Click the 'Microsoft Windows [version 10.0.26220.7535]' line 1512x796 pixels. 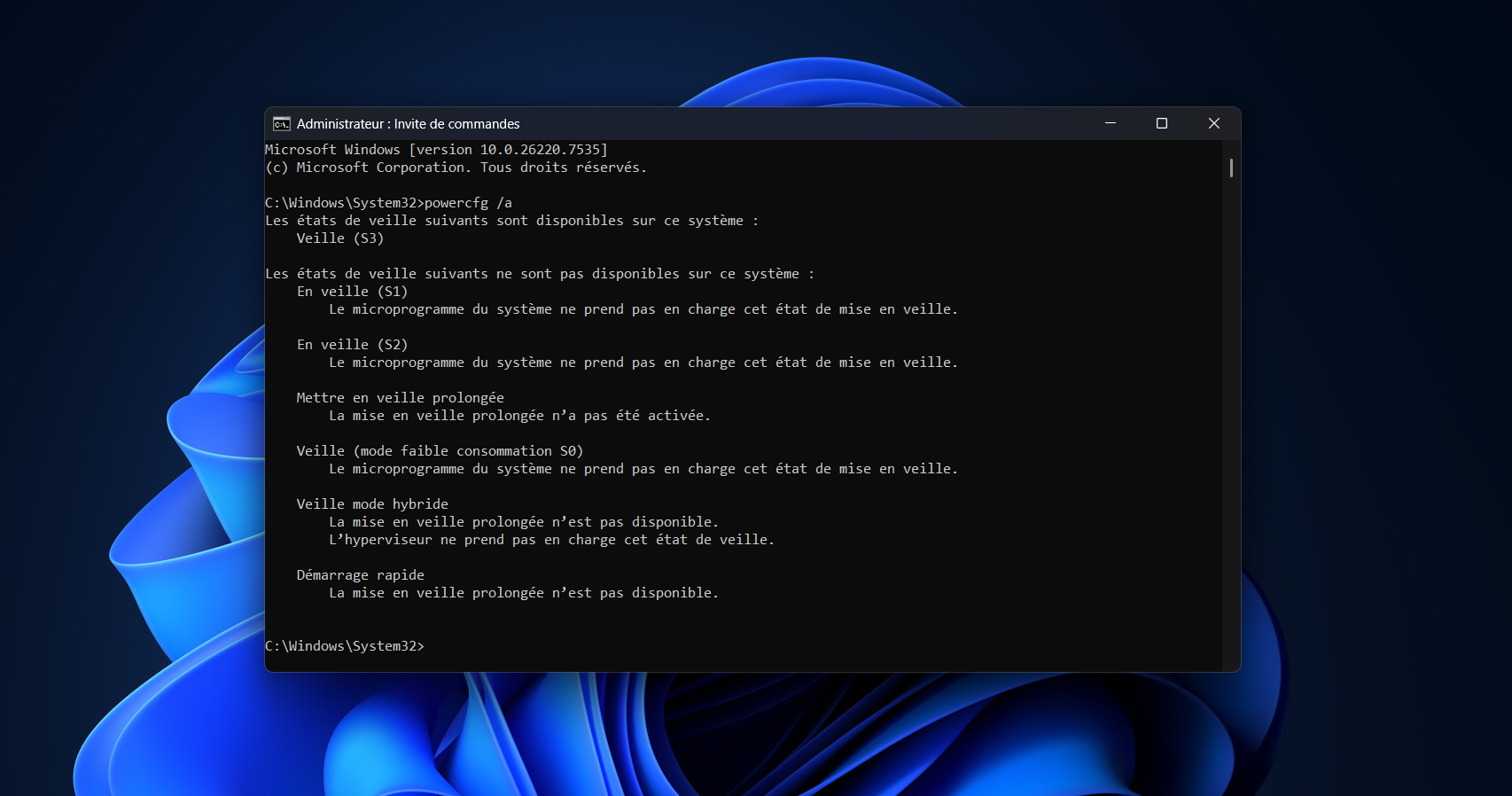[x=437, y=150]
